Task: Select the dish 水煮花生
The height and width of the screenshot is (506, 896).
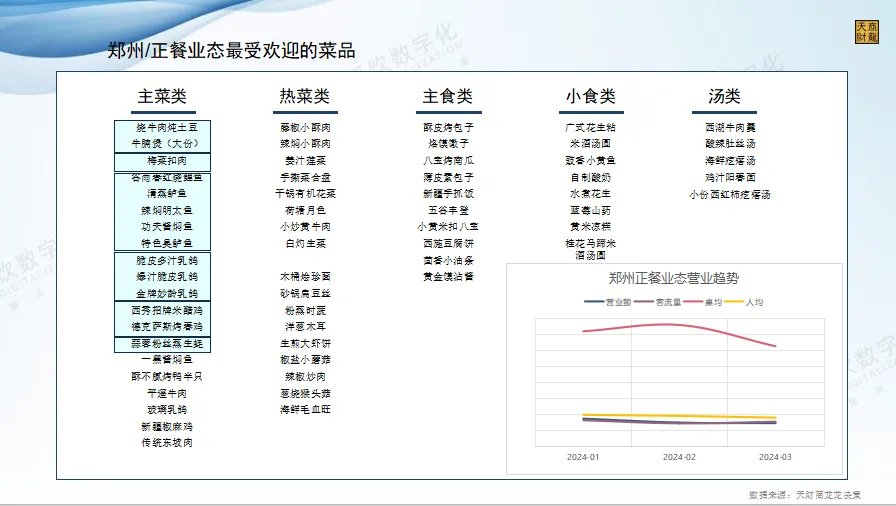Action: point(590,194)
